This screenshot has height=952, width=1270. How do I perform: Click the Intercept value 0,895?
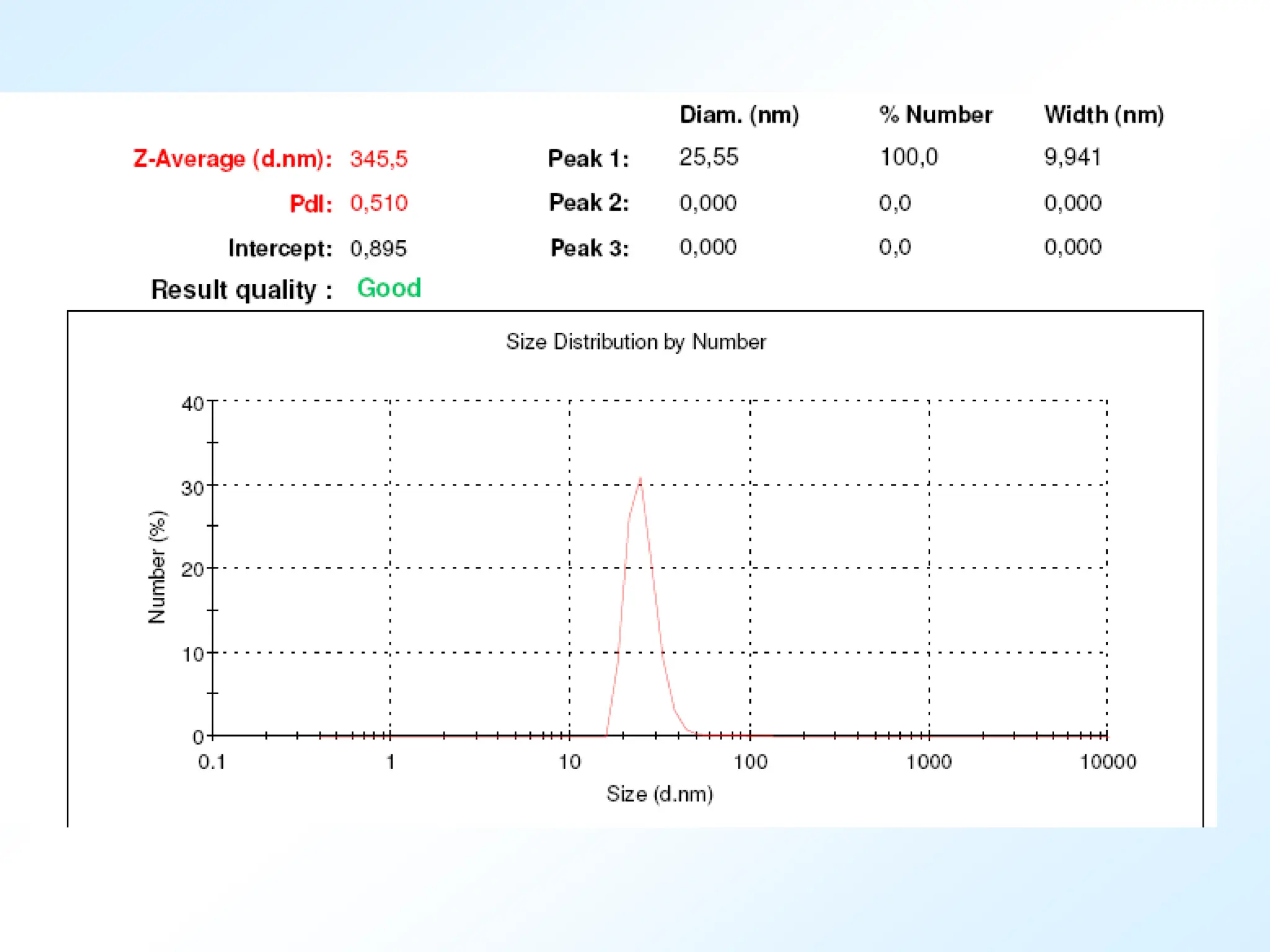(378, 249)
